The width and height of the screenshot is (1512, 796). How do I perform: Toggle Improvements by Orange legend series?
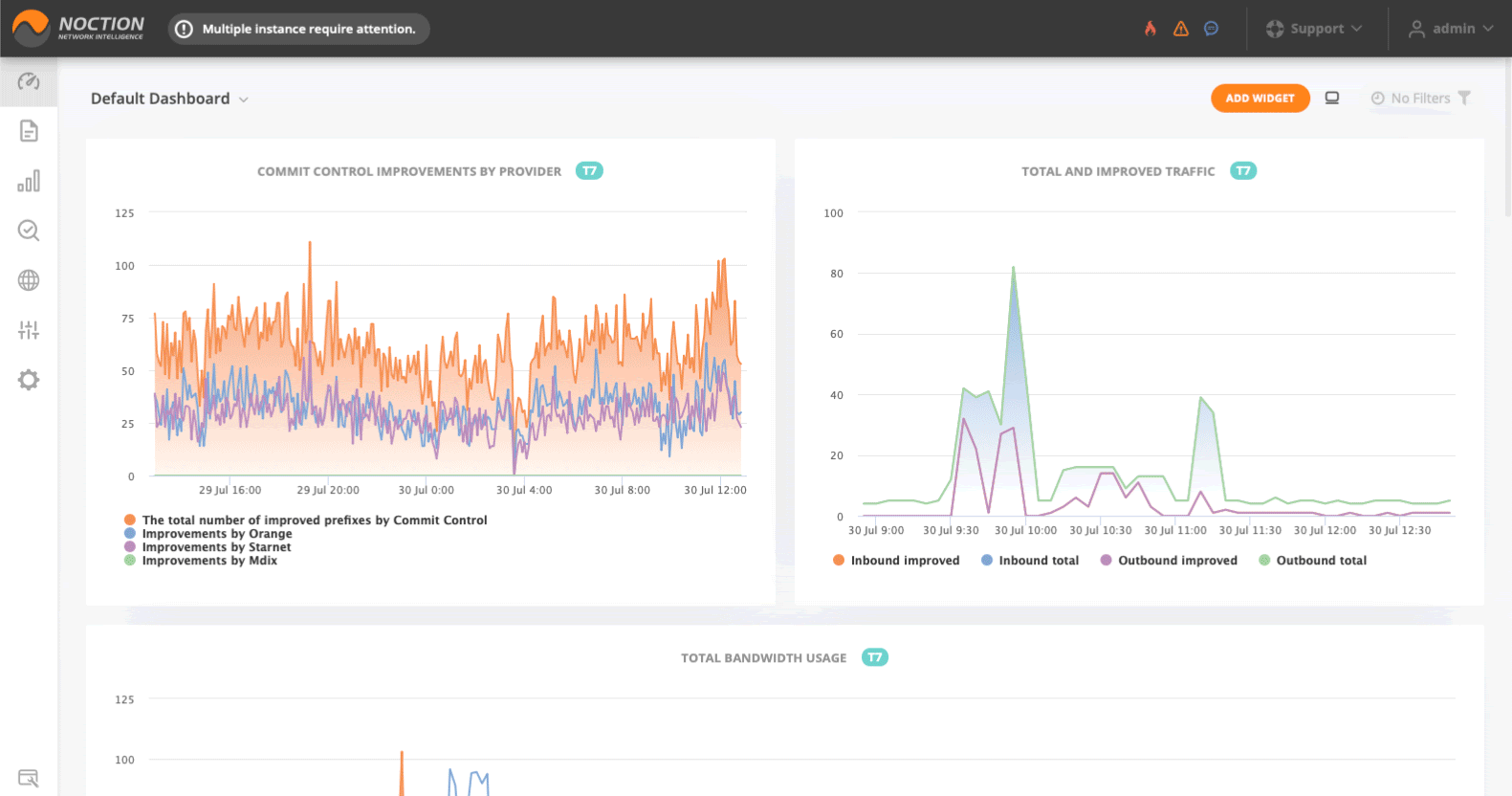[x=208, y=534]
